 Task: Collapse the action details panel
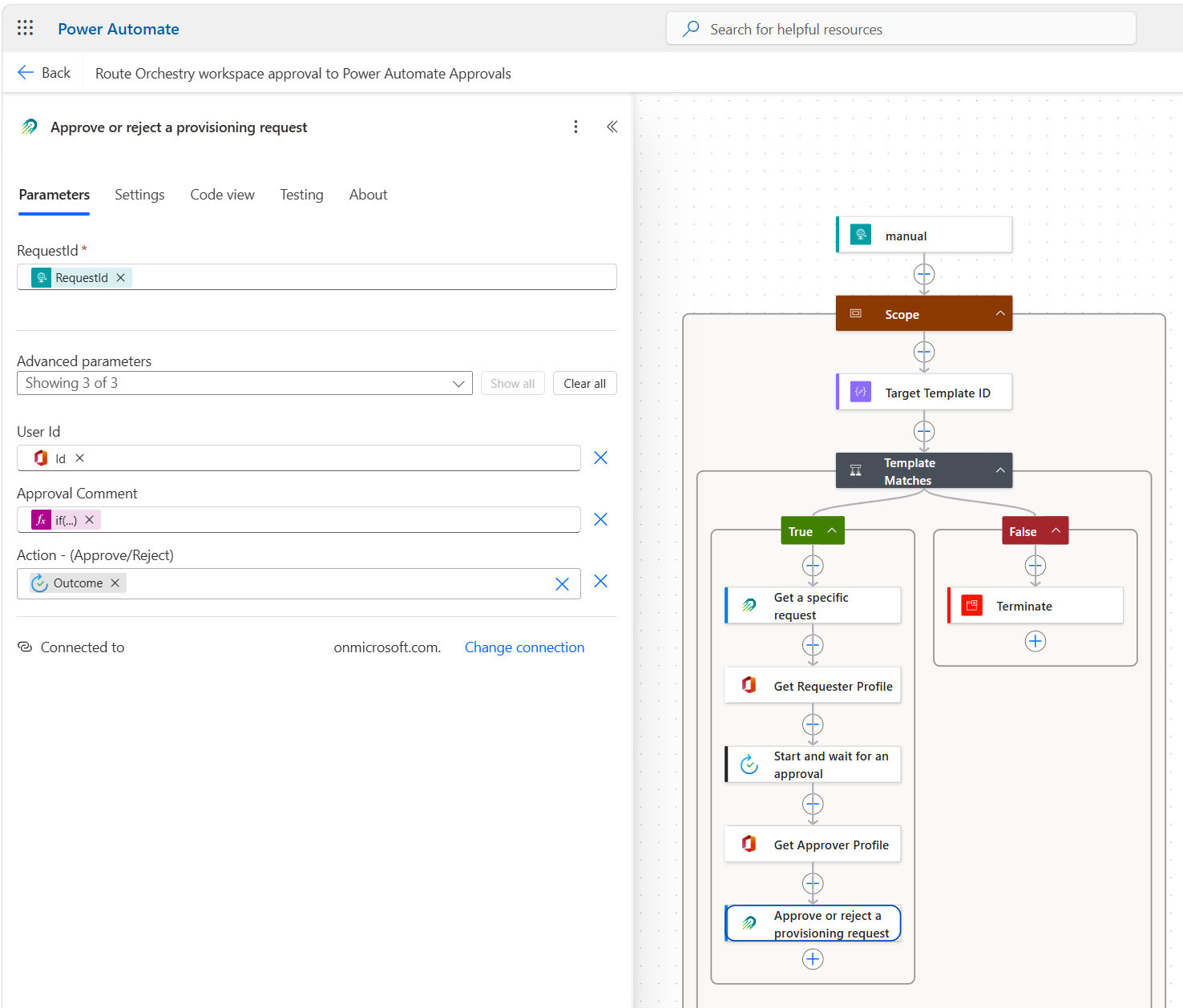click(612, 127)
